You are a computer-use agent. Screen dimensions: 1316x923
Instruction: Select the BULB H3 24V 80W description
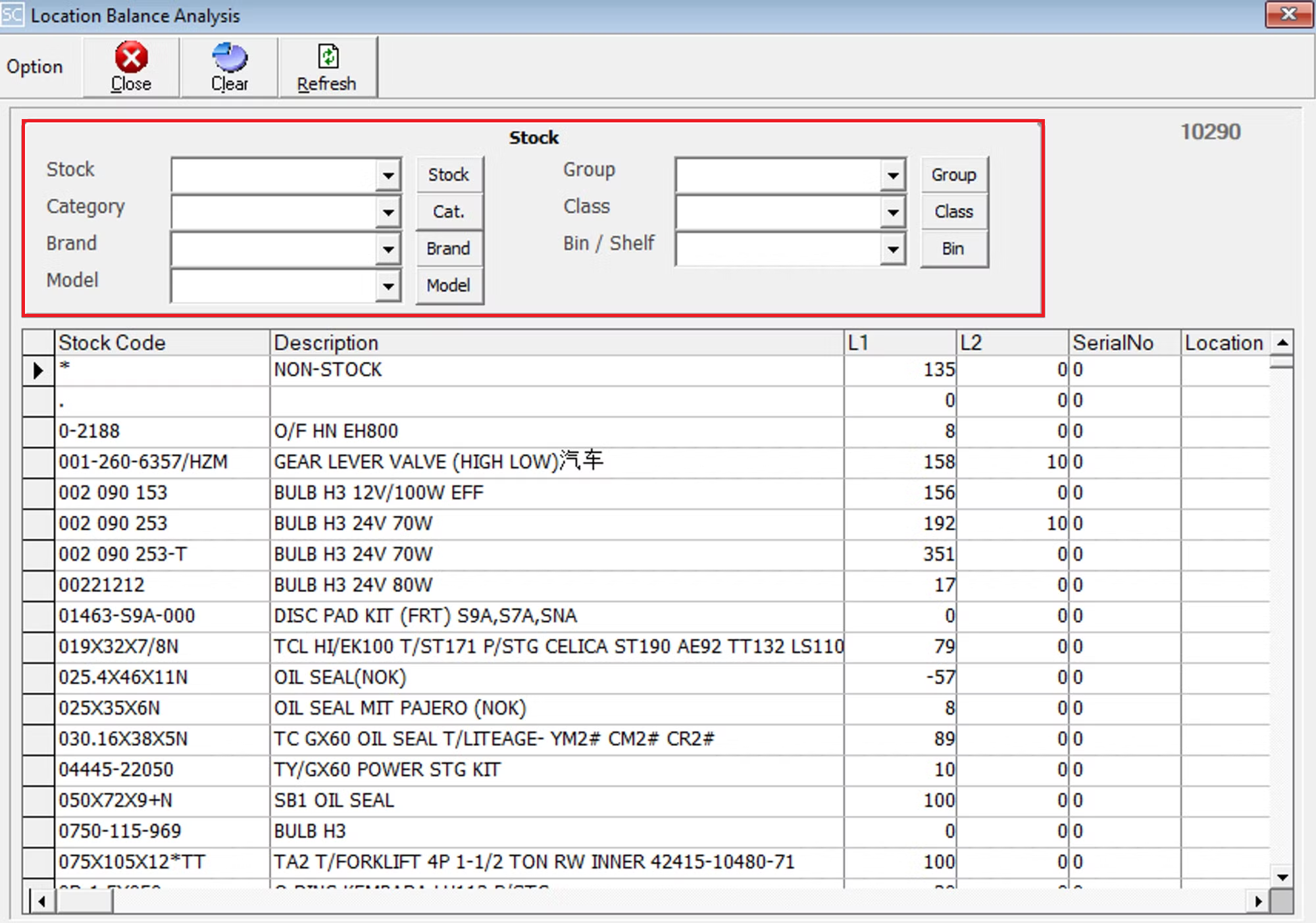[x=557, y=586]
